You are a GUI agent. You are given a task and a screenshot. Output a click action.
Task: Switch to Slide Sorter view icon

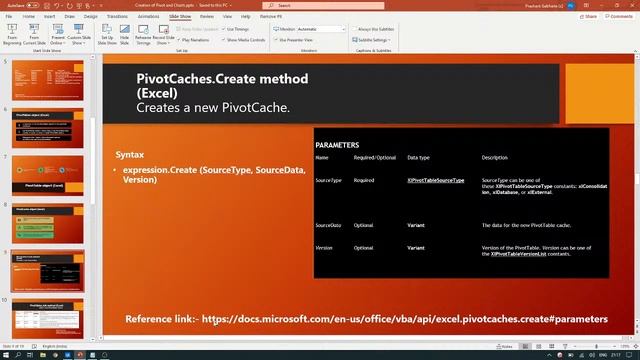pos(539,347)
